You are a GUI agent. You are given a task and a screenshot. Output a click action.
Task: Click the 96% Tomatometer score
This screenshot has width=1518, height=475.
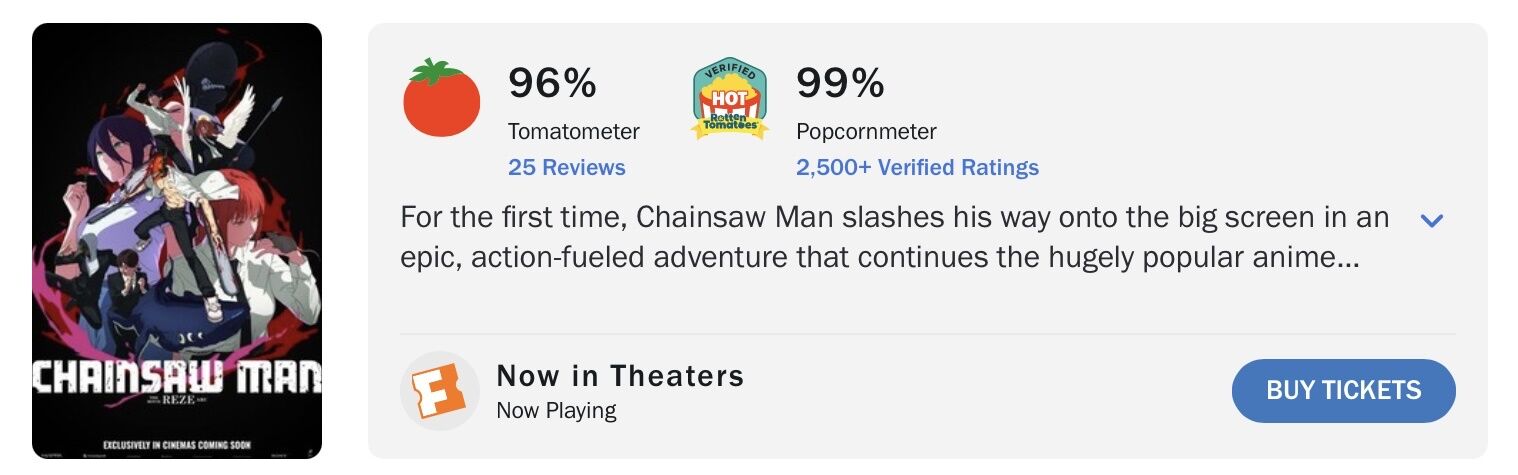tap(552, 83)
